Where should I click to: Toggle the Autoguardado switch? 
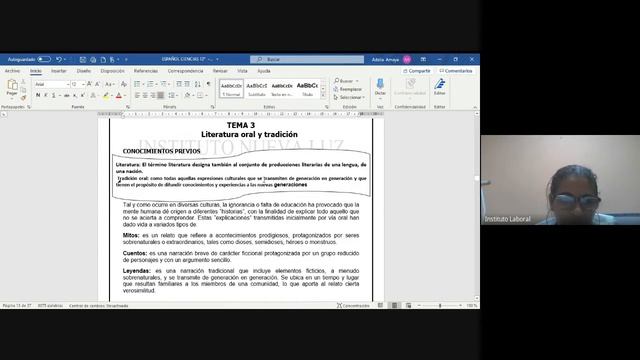(44, 60)
